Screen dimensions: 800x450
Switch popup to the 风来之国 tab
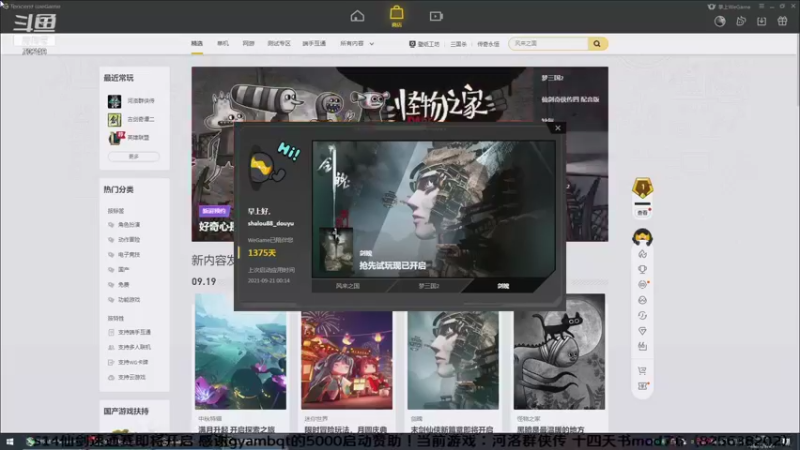(348, 286)
